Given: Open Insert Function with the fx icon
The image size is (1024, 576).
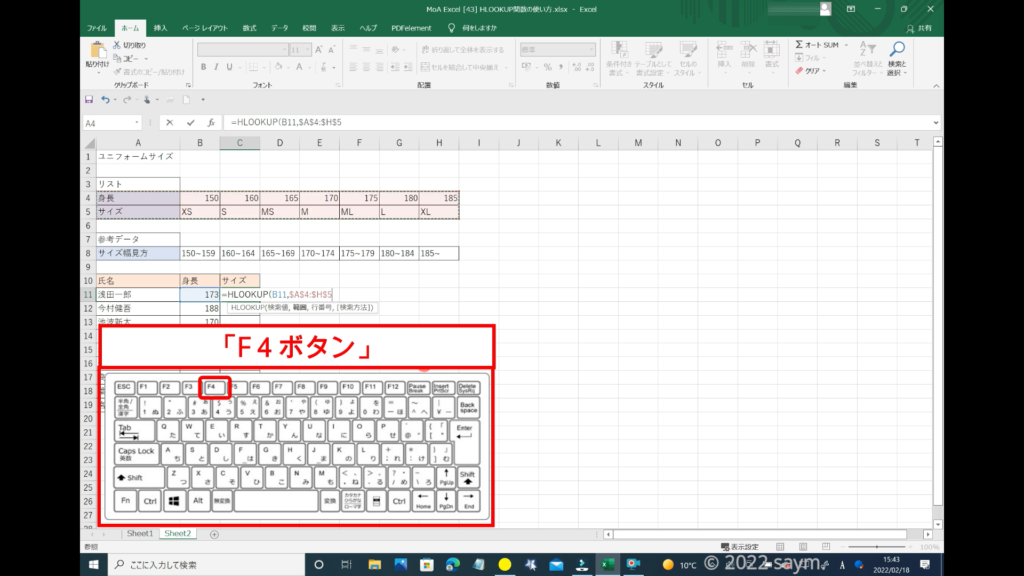Looking at the screenshot, I should pos(210,122).
